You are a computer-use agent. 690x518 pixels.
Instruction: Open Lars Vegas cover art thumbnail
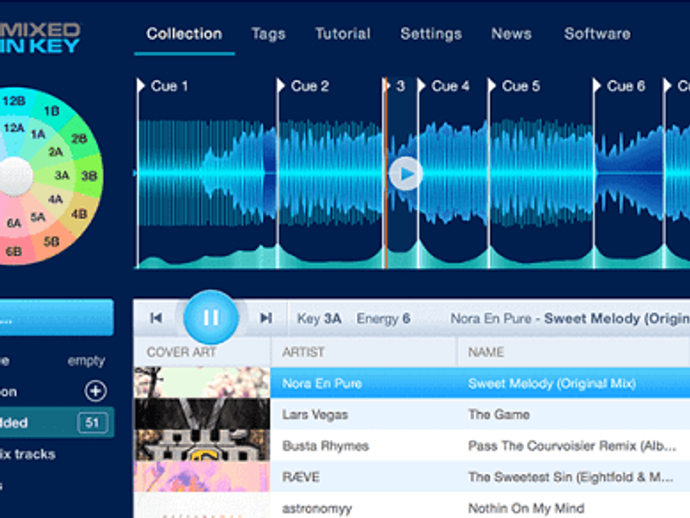point(202,414)
